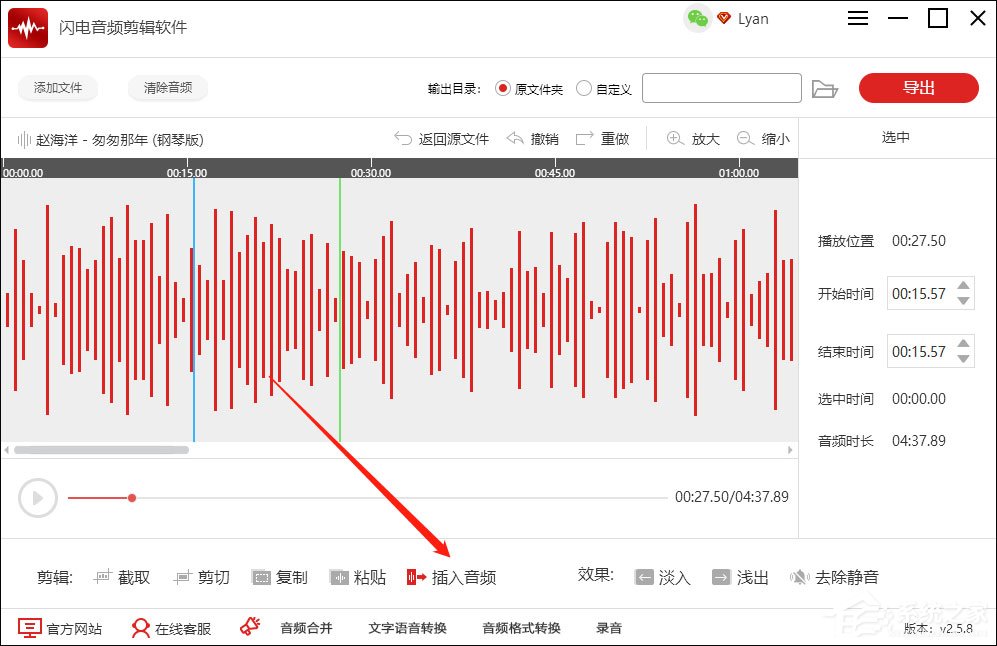Viewport: 997px width, 646px height.
Task: Open the 官方网站 official website link
Action: (49, 627)
